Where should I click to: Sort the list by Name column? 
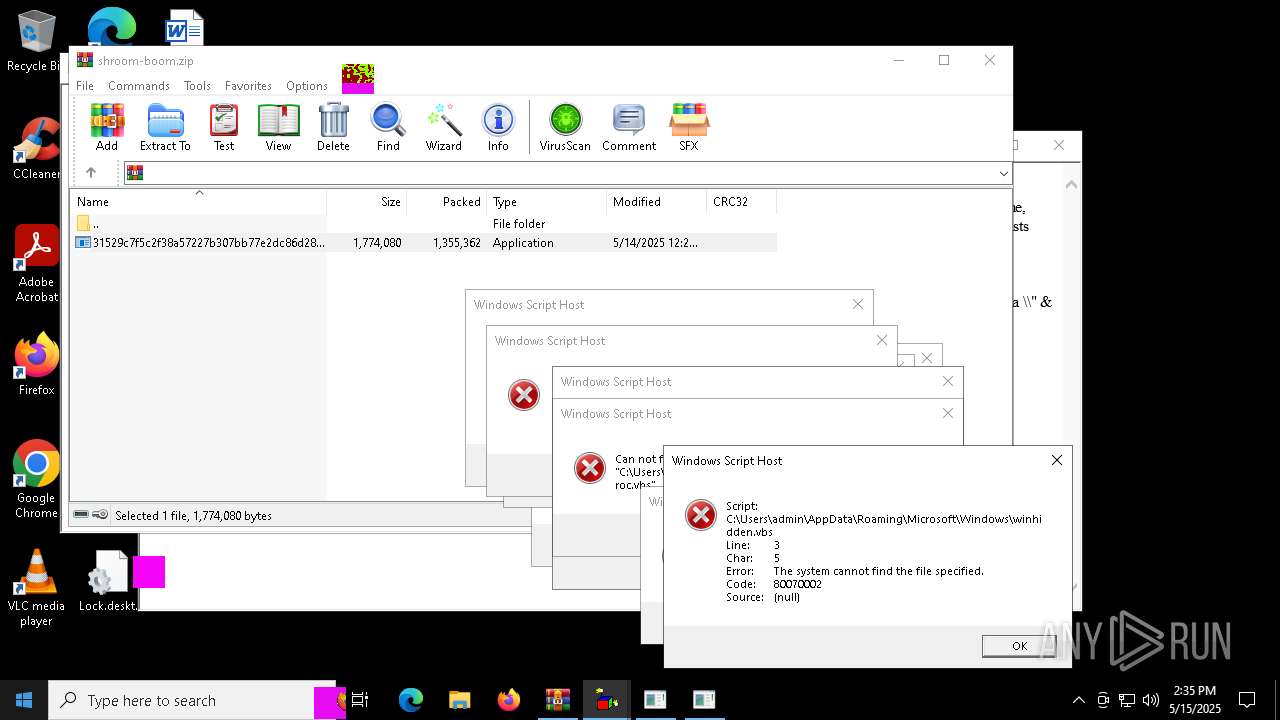coord(198,202)
